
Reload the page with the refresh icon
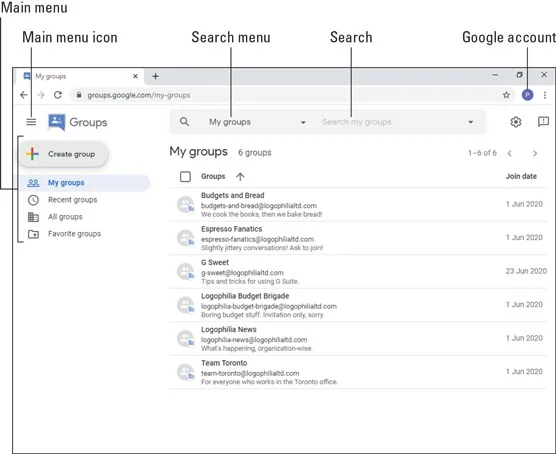coord(58,95)
